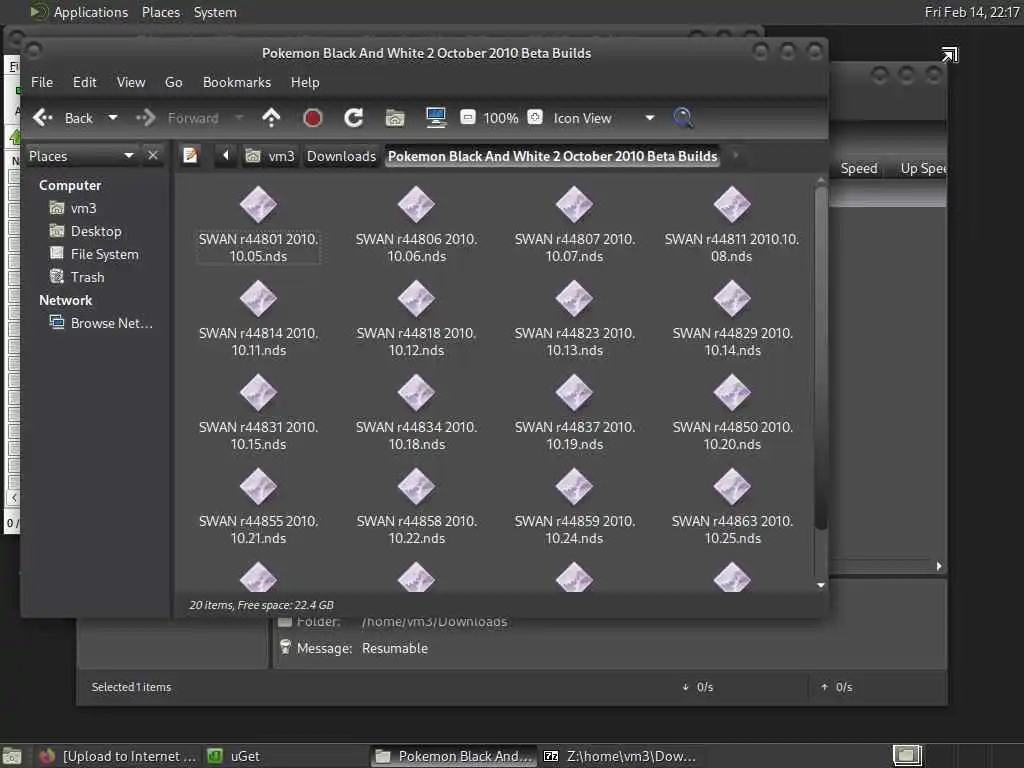Image resolution: width=1024 pixels, height=768 pixels.
Task: Click the clock Fri Feb 14, 22:17
Action: tap(972, 12)
